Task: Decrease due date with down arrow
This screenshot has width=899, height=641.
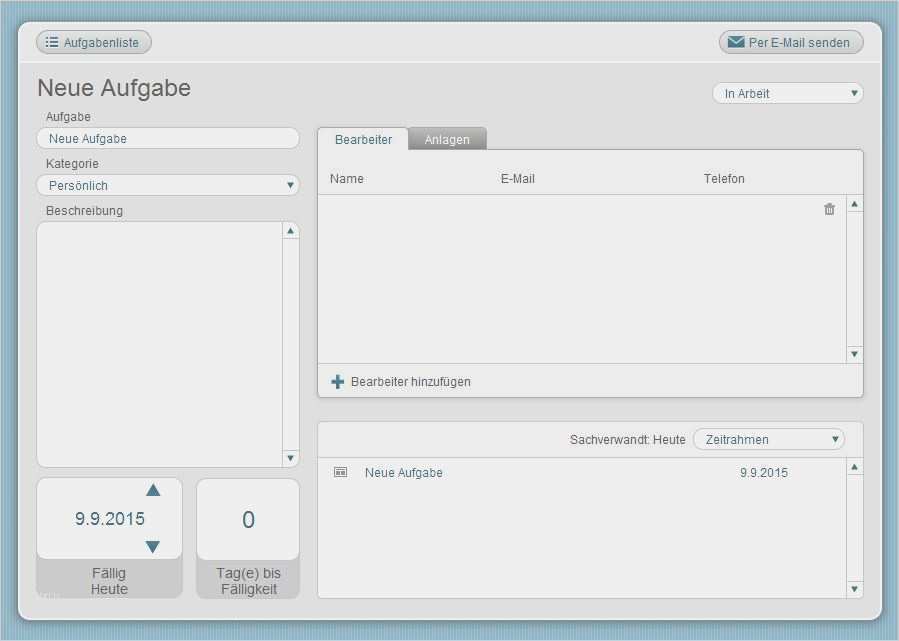Action: point(153,547)
